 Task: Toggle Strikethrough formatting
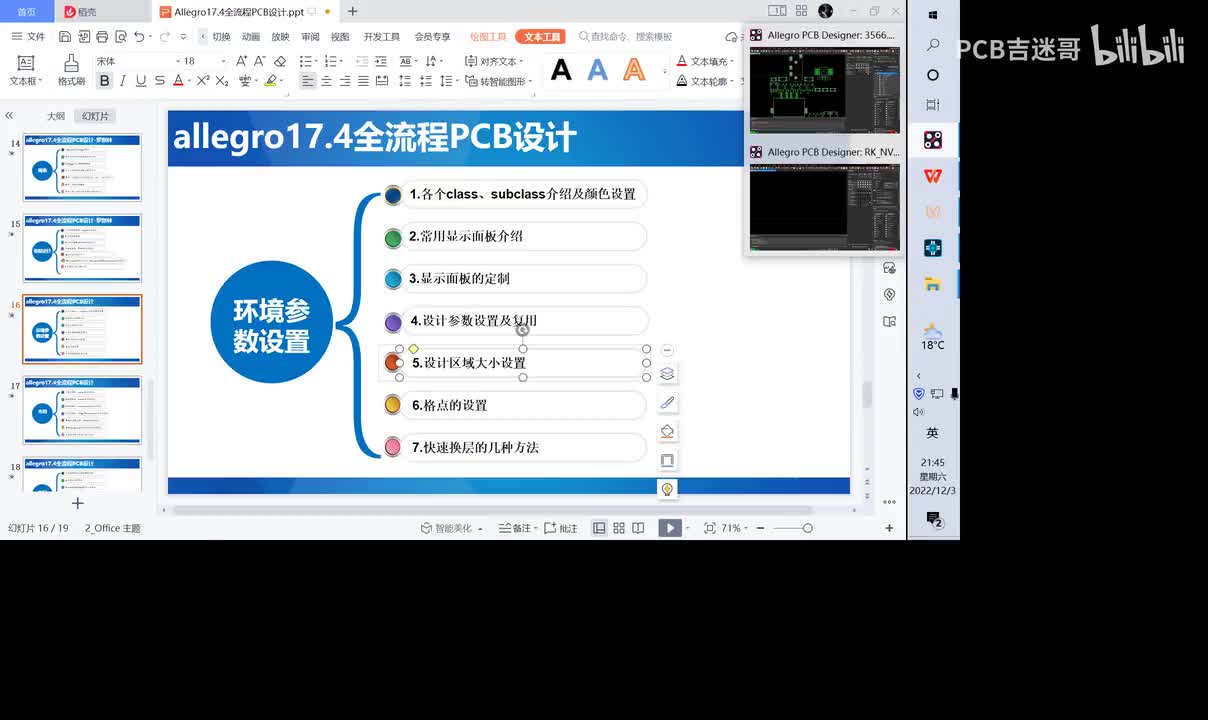(x=159, y=81)
